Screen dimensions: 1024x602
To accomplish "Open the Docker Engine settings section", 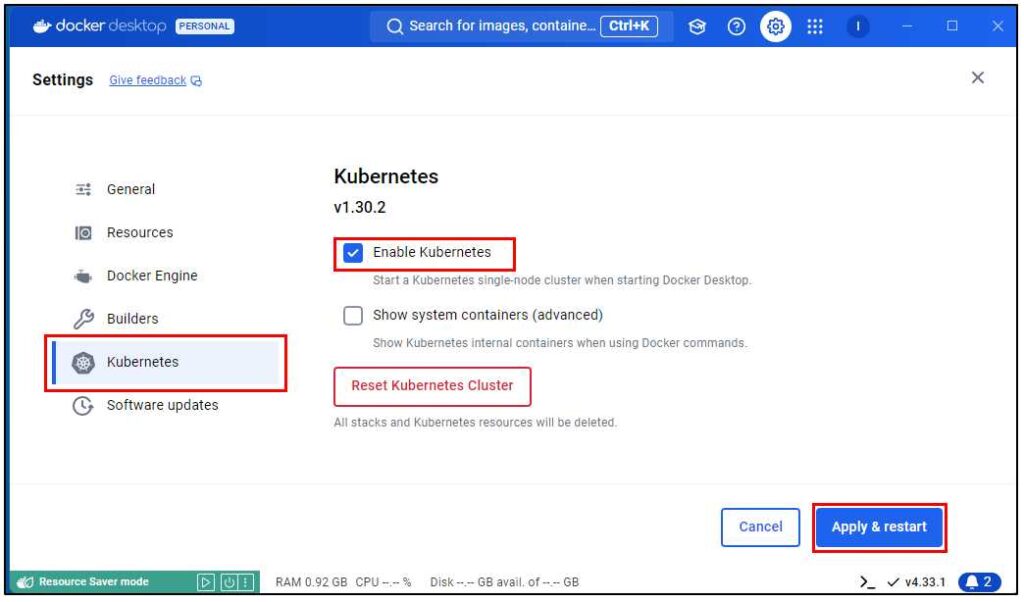I will pos(151,276).
